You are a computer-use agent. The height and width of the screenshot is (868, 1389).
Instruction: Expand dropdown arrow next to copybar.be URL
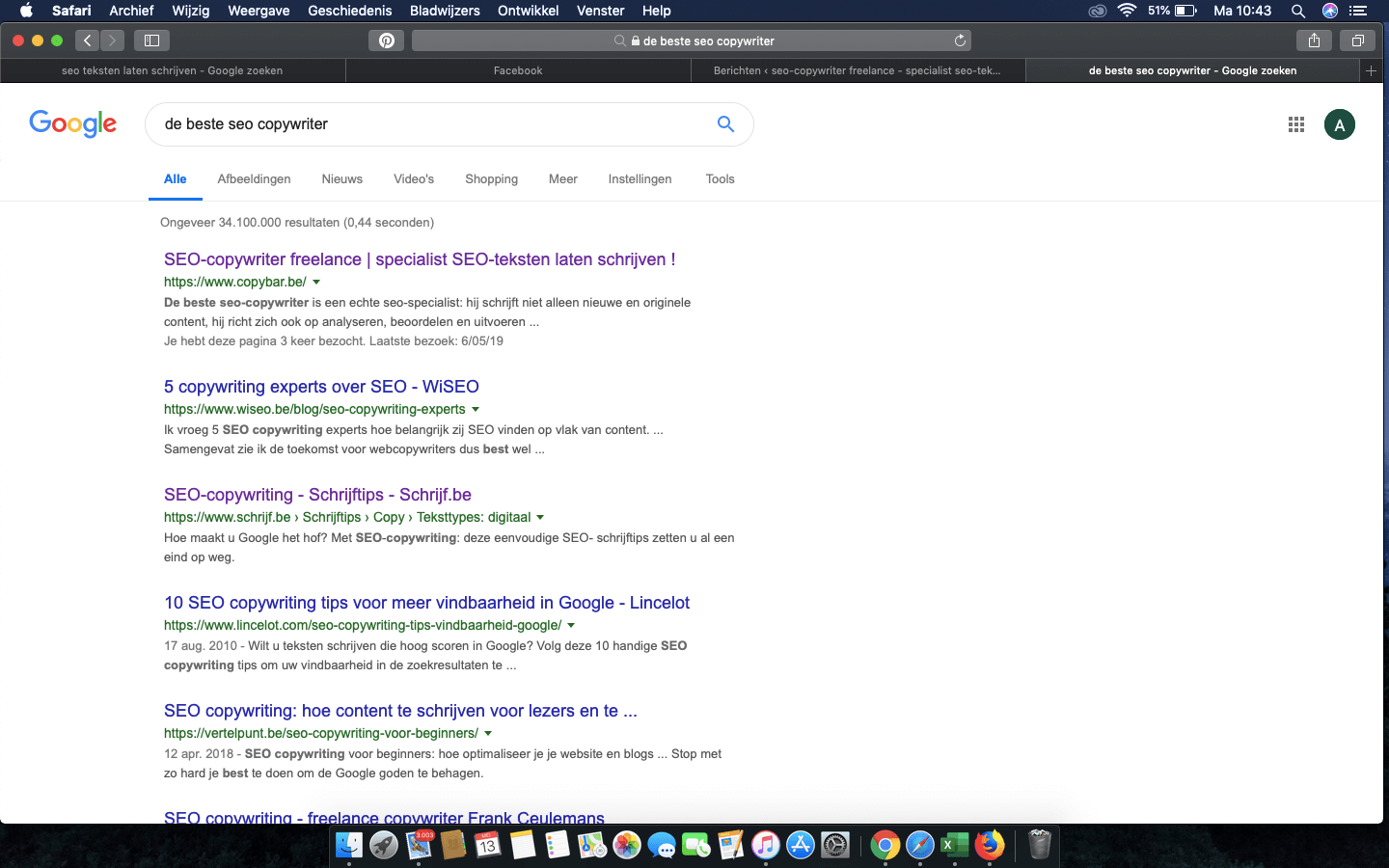(316, 283)
